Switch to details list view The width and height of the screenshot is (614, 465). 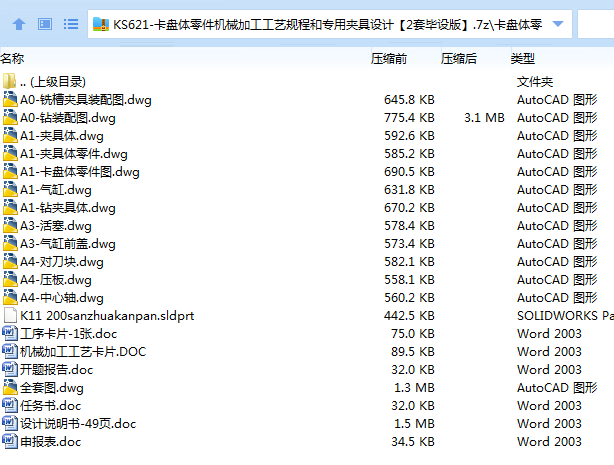coord(70,23)
